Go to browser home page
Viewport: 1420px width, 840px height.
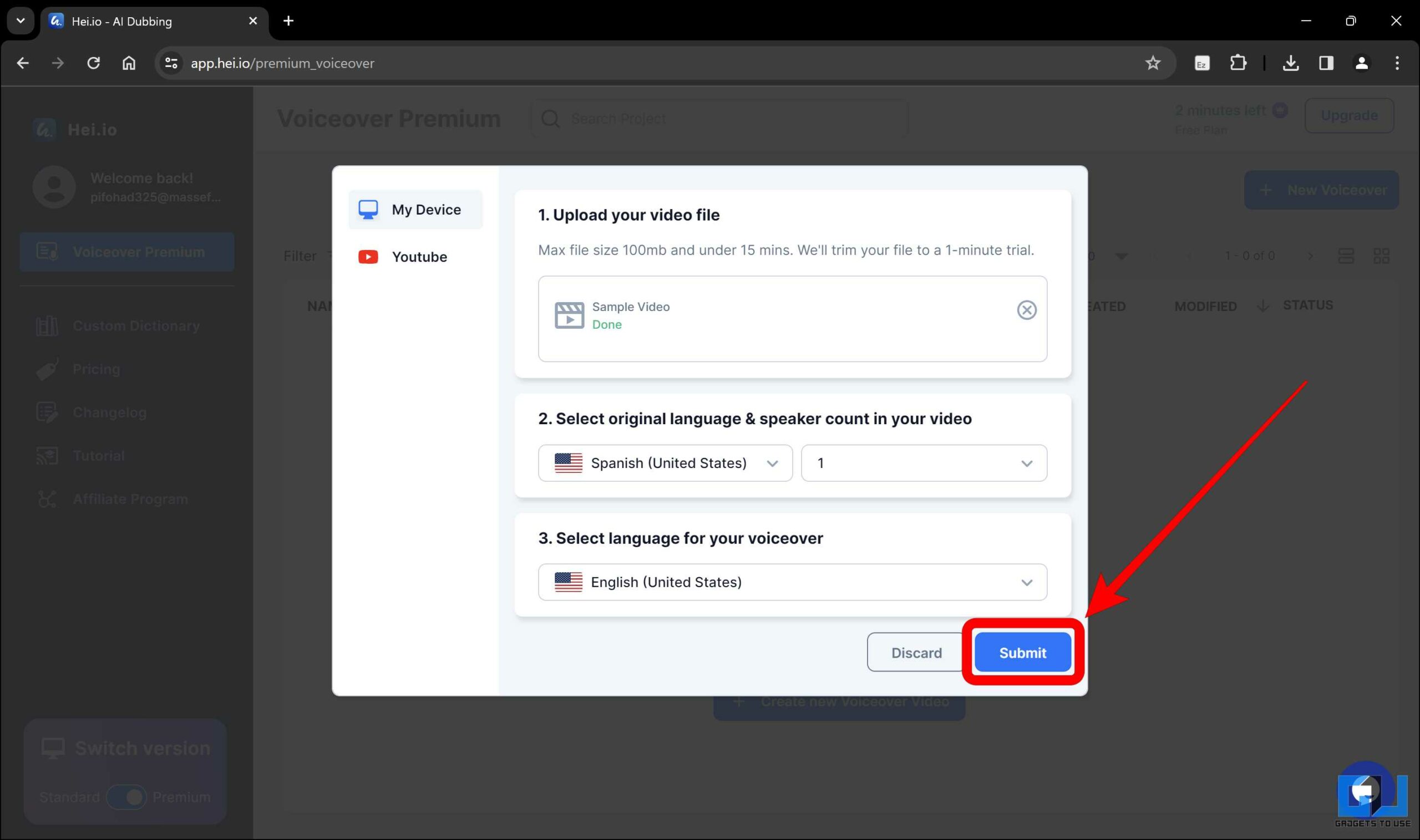(x=129, y=63)
